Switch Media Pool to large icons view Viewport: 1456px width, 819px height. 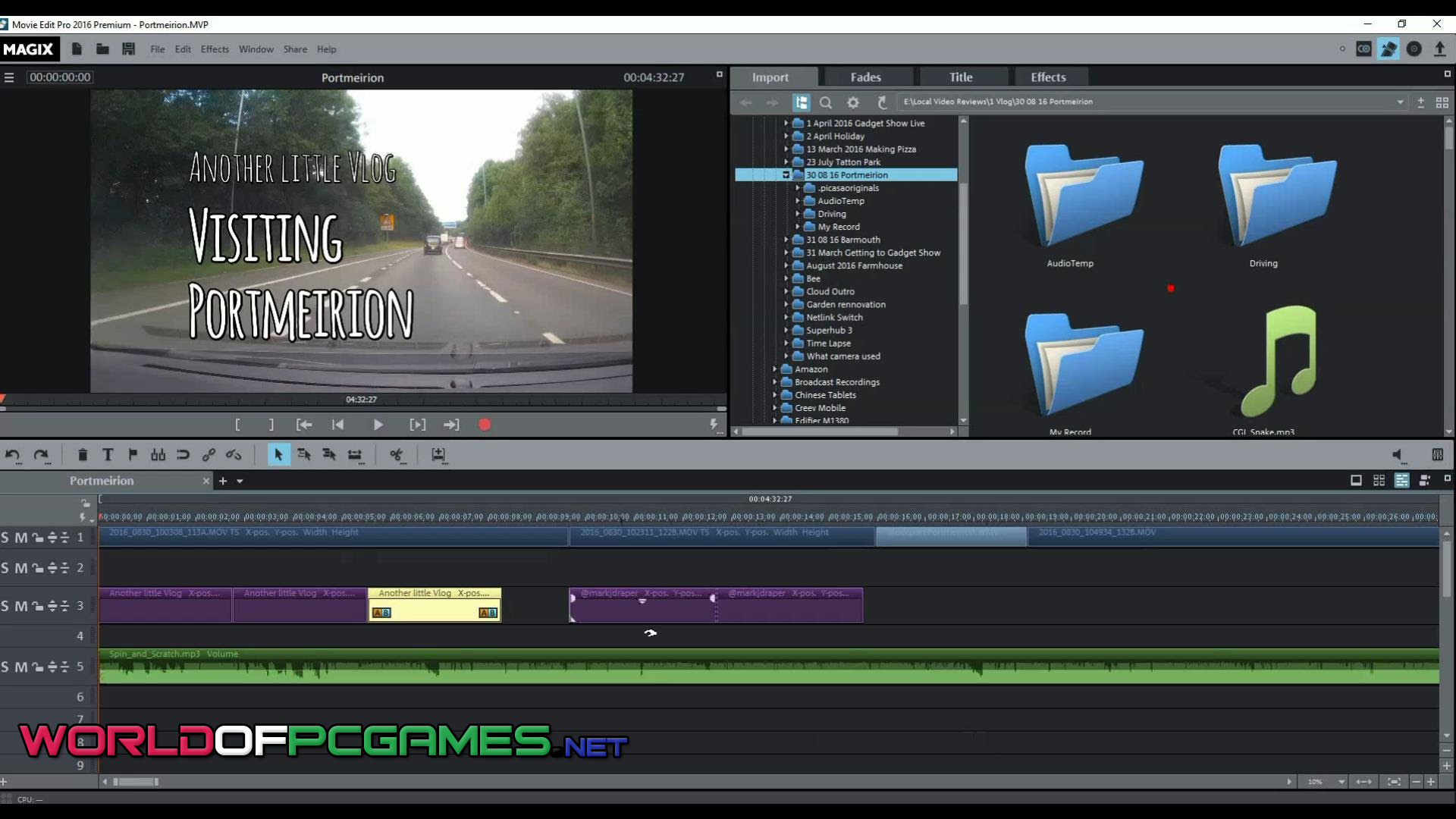(x=1442, y=102)
